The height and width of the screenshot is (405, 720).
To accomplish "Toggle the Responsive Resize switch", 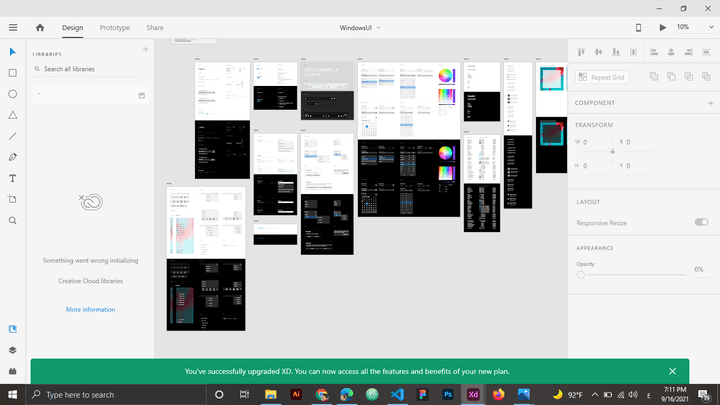I will point(701,222).
